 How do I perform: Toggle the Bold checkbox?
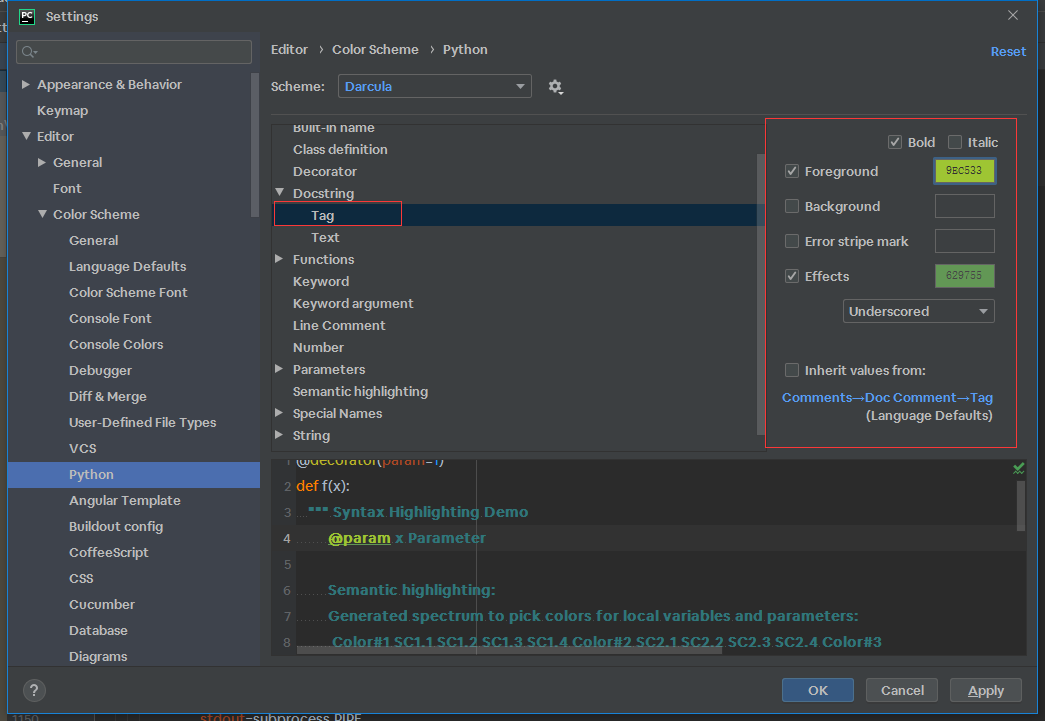894,142
